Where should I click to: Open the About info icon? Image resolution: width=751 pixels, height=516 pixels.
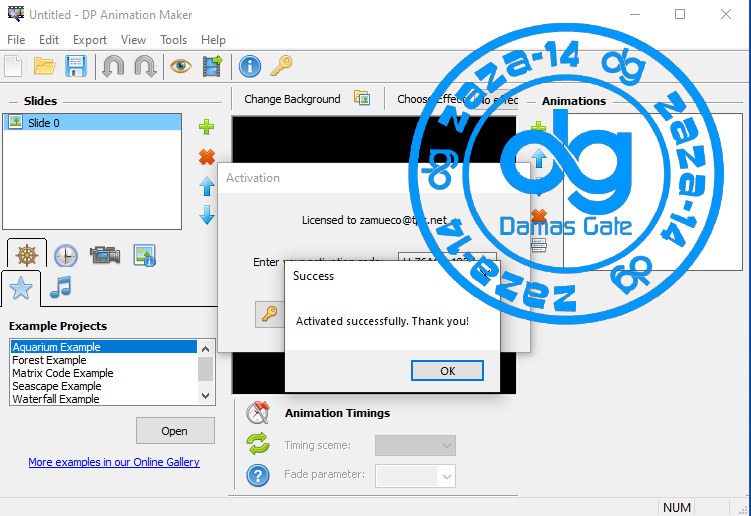click(250, 66)
